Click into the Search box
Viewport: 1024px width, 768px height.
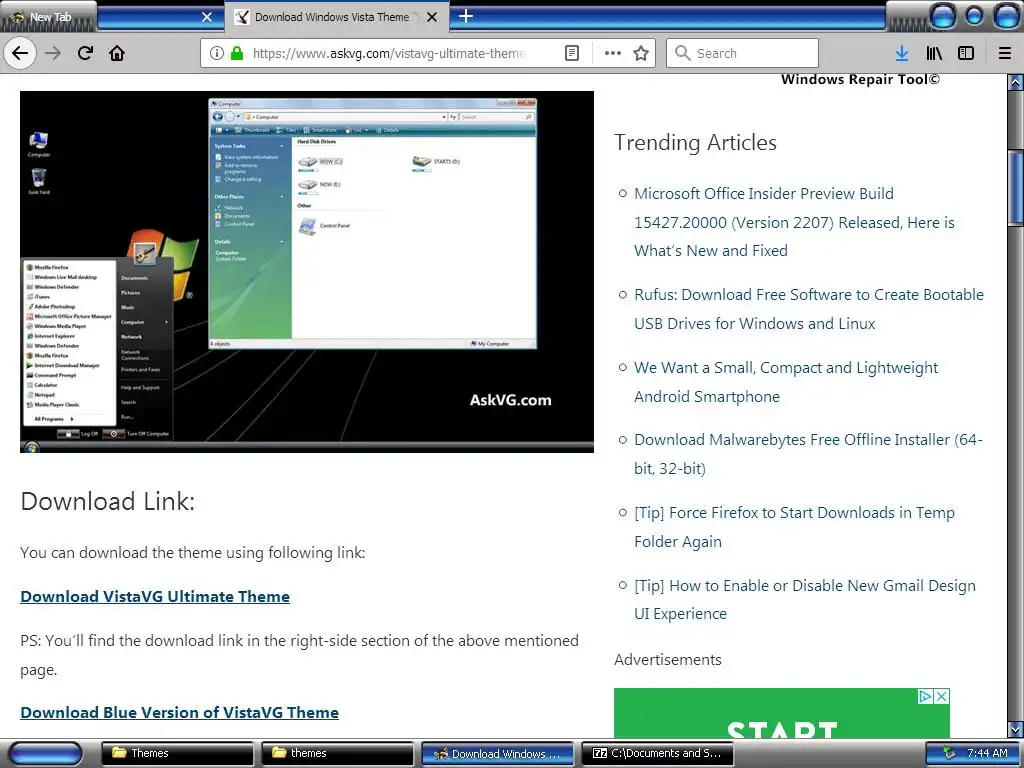pyautogui.click(x=742, y=53)
